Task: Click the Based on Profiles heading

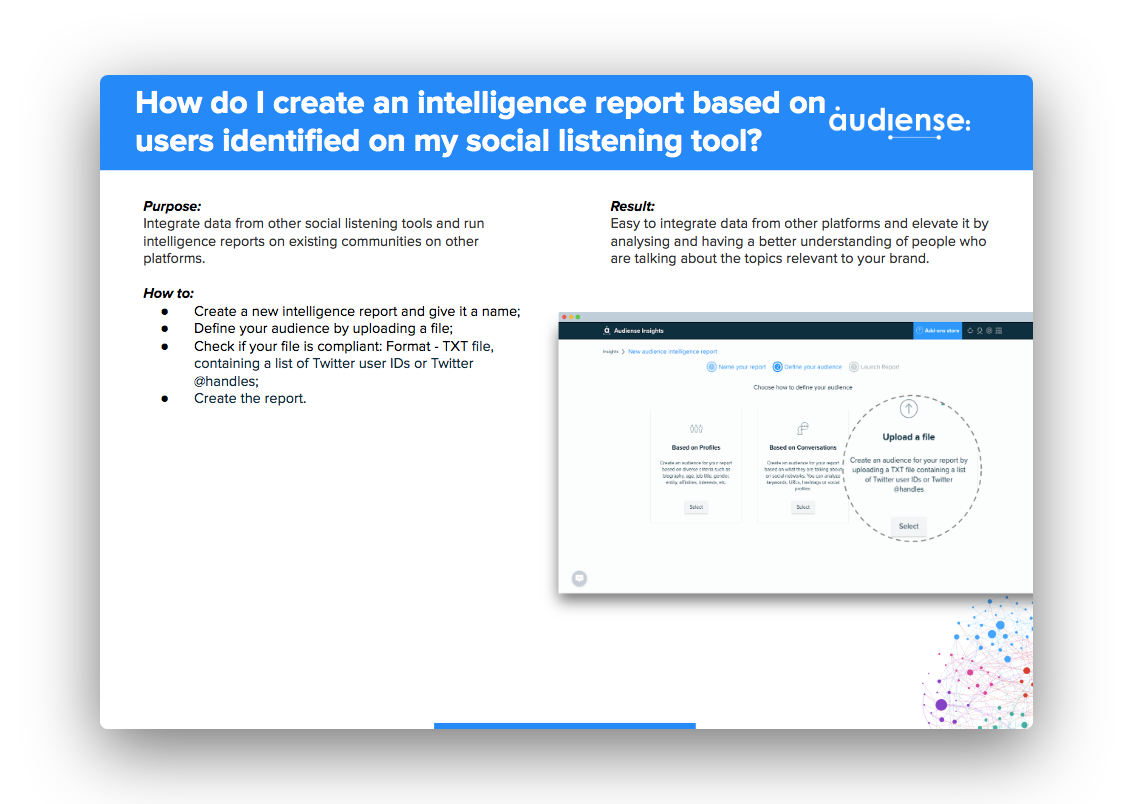Action: click(x=696, y=448)
